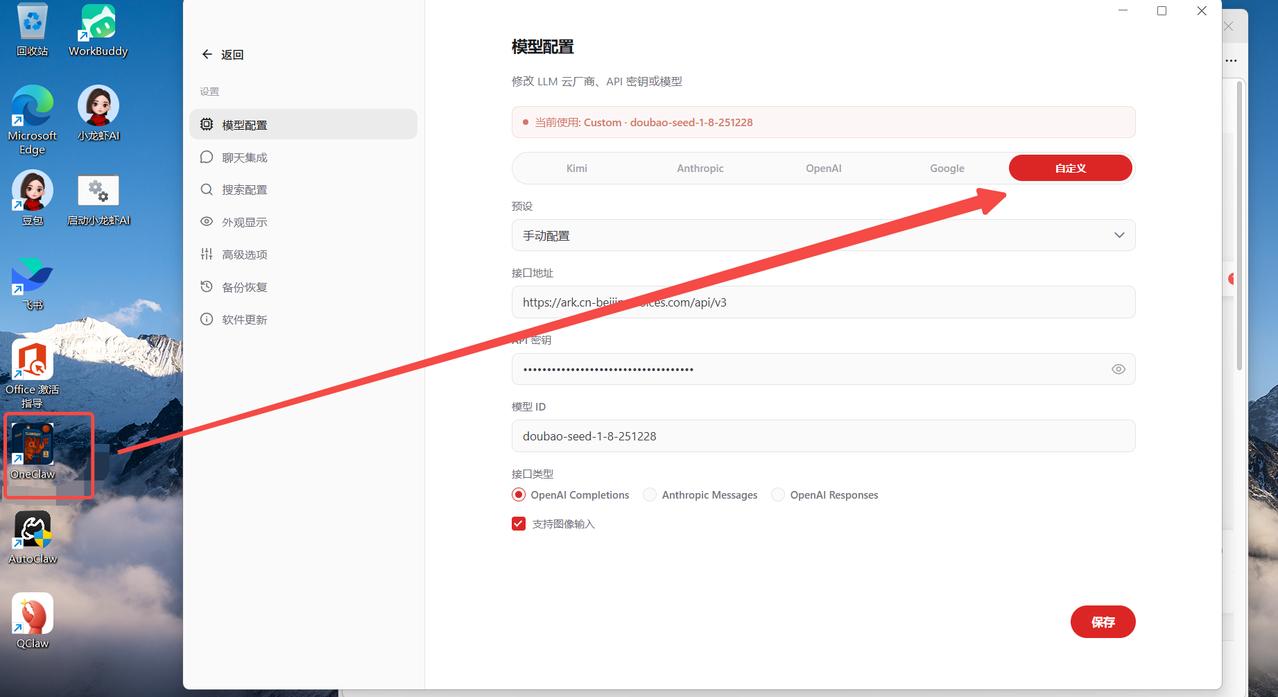Screen dimensions: 1278x697
Task: Click the back arrow next to 返回
Action: (x=207, y=54)
